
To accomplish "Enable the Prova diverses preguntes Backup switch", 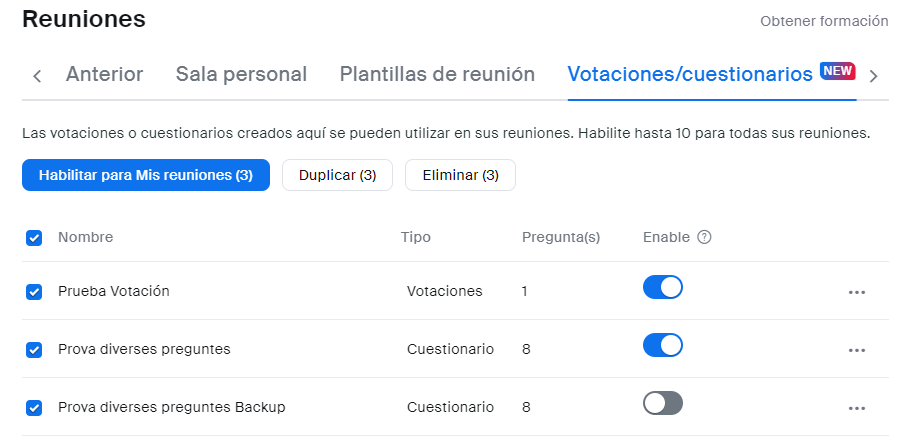I will coord(662,403).
